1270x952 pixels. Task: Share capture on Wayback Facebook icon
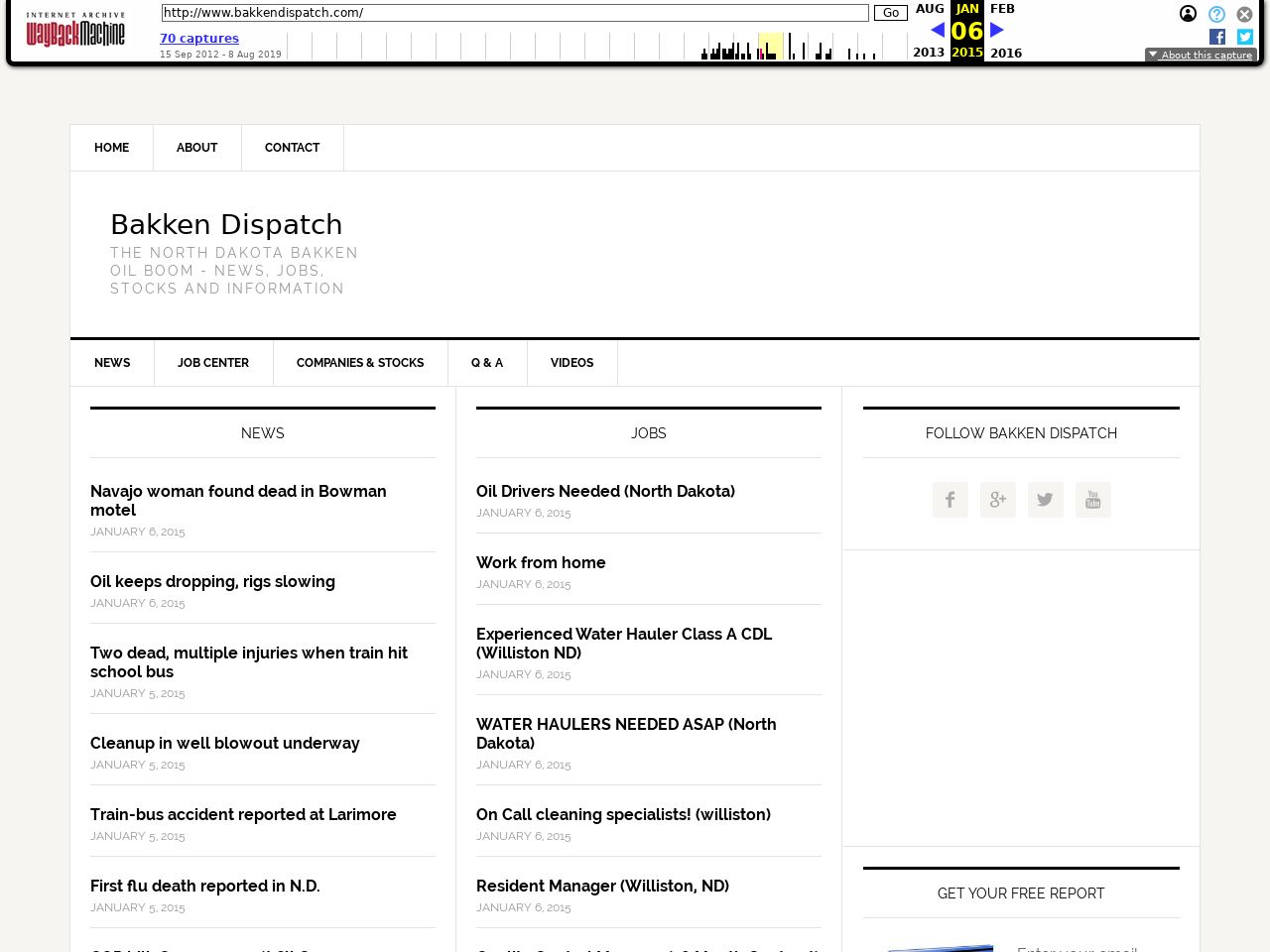pyautogui.click(x=1216, y=37)
